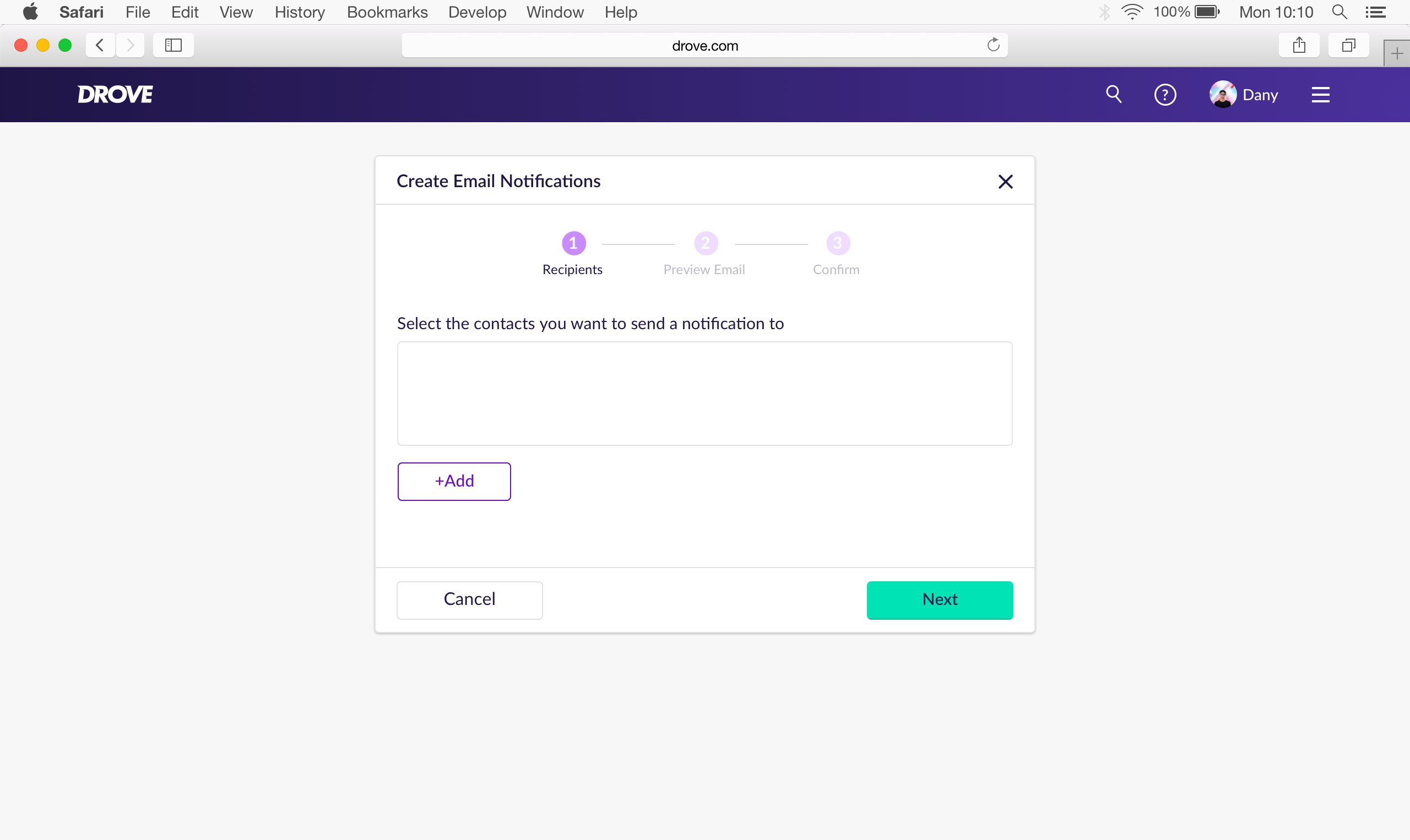Click the Confirm step label
Image resolution: width=1410 pixels, height=840 pixels.
click(836, 269)
